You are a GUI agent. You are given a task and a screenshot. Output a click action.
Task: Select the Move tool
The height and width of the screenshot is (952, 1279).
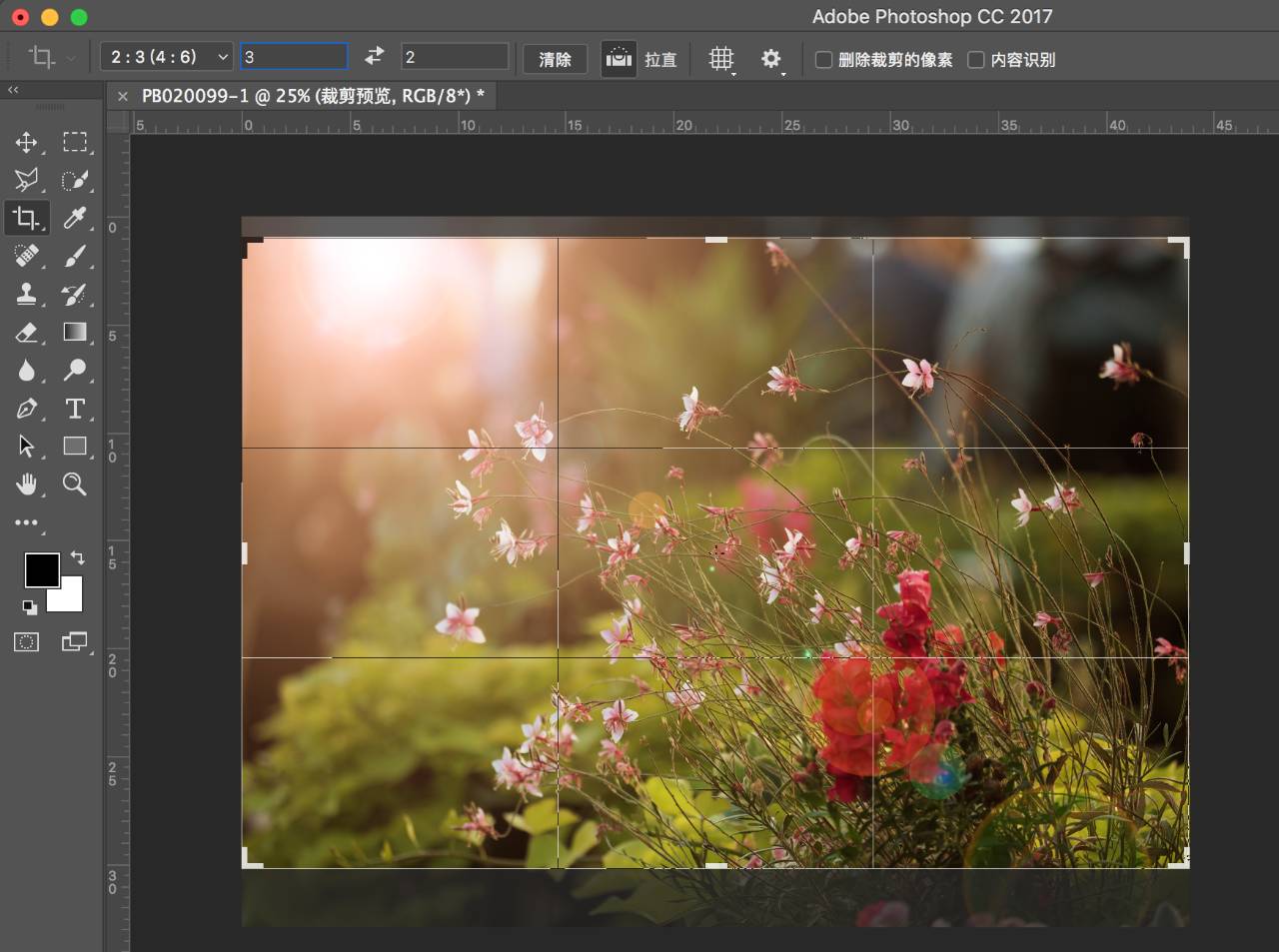[x=27, y=142]
